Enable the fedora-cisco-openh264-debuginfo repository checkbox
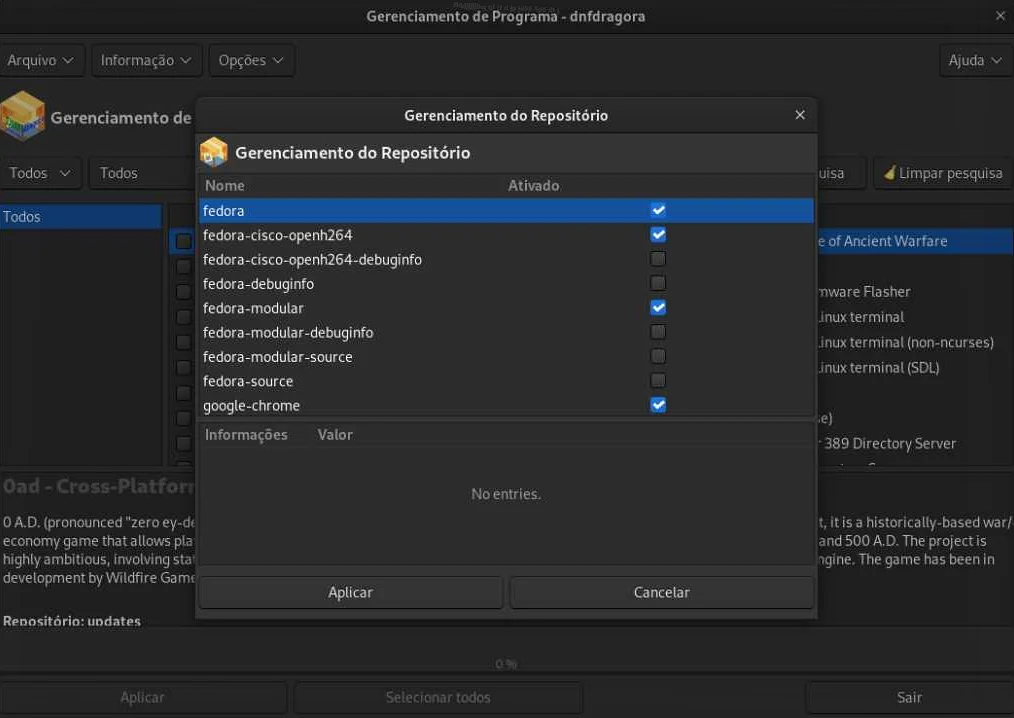1014x718 pixels. 658,259
